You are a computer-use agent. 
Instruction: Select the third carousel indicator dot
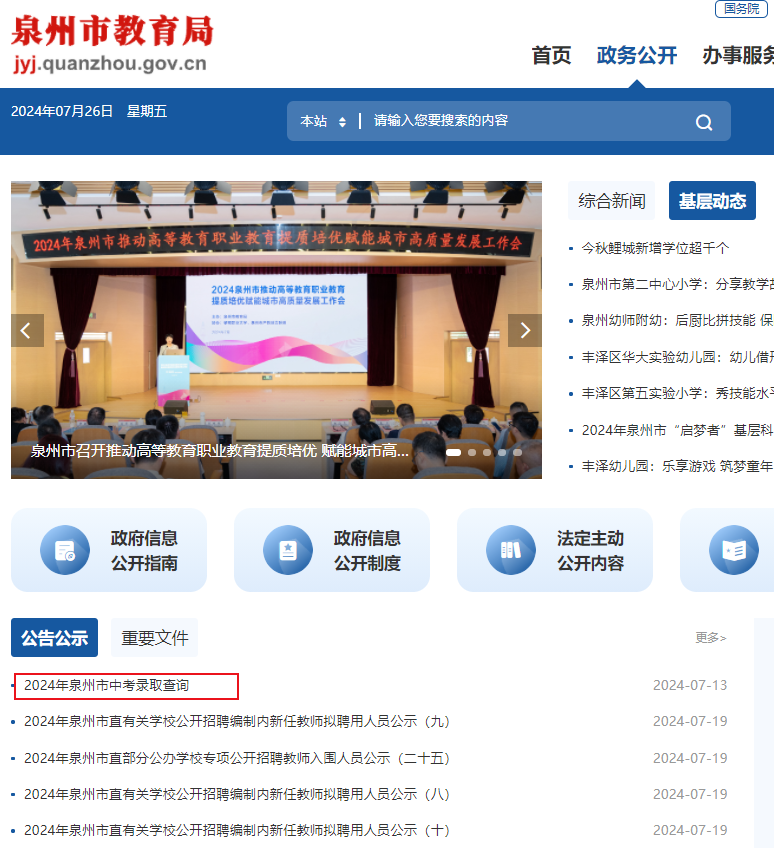point(487,453)
